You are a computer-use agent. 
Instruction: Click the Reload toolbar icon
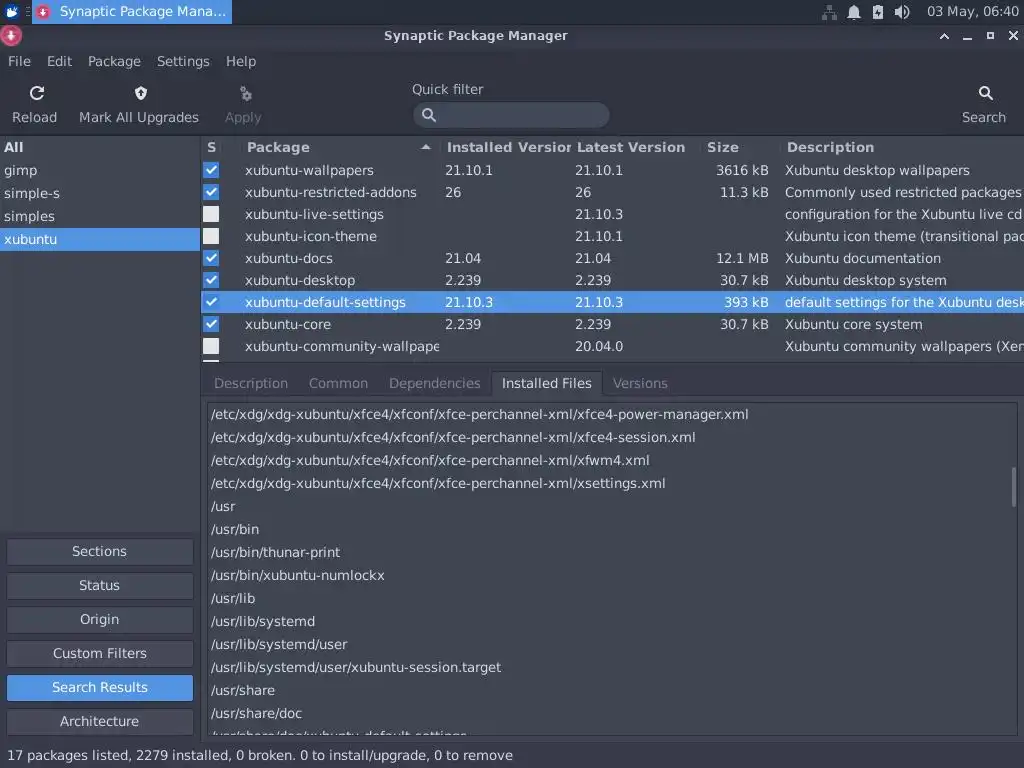pyautogui.click(x=37, y=93)
